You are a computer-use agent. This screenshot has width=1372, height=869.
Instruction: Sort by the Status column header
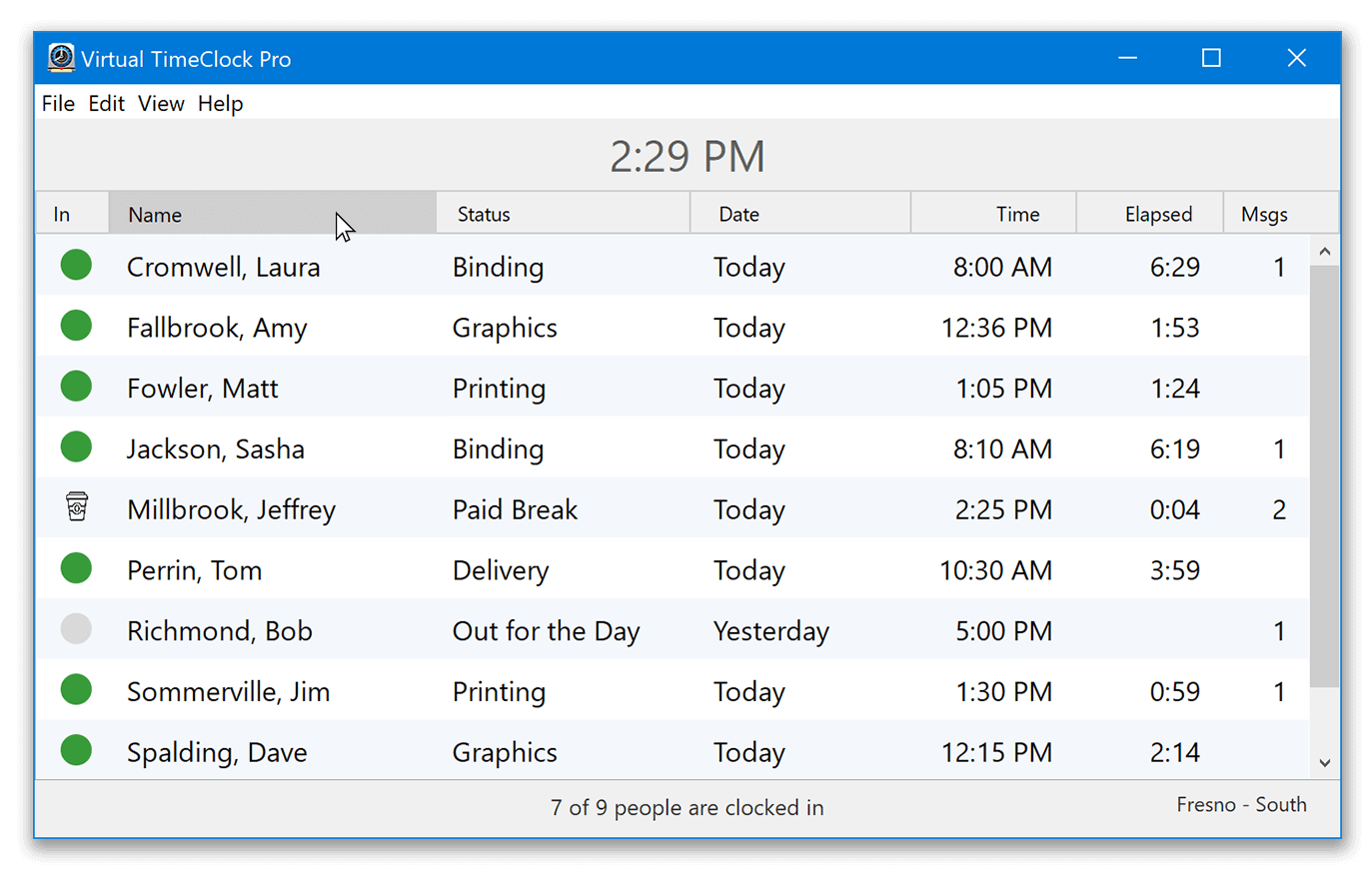click(563, 214)
